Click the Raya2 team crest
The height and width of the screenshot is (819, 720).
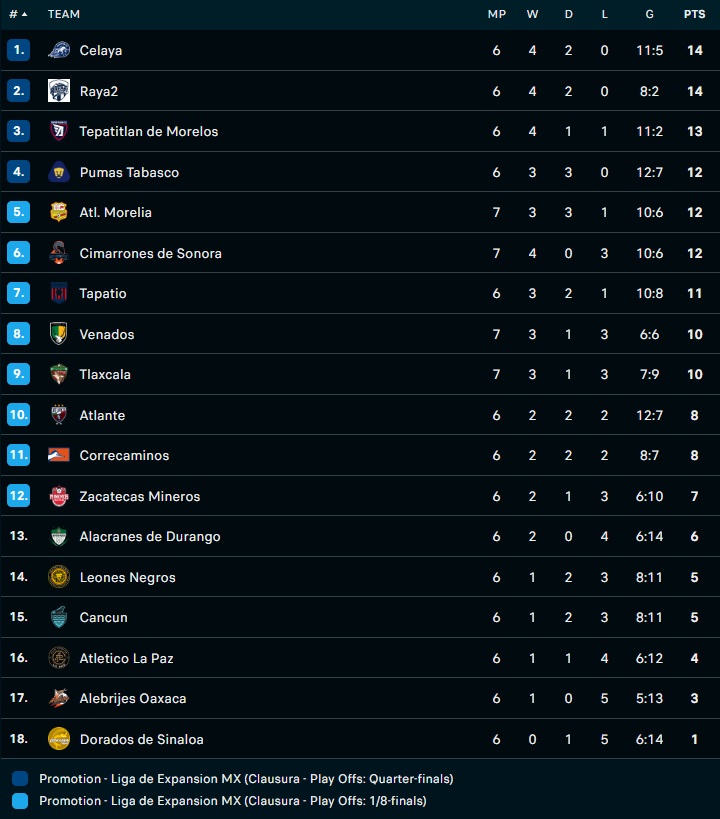(59, 91)
